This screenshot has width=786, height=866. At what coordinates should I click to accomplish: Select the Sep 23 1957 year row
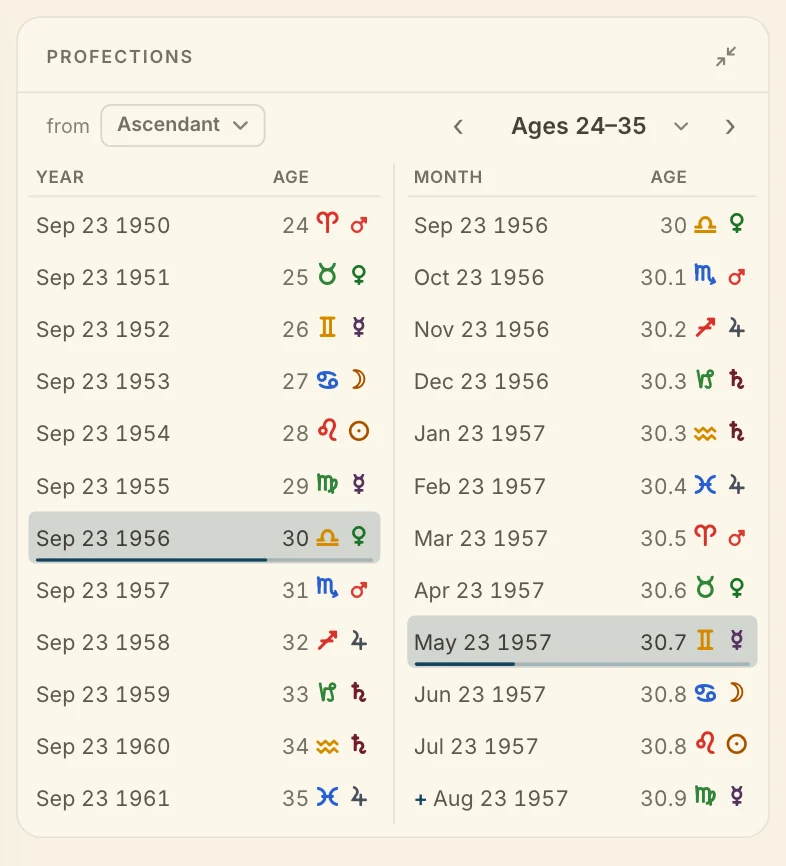pyautogui.click(x=204, y=590)
